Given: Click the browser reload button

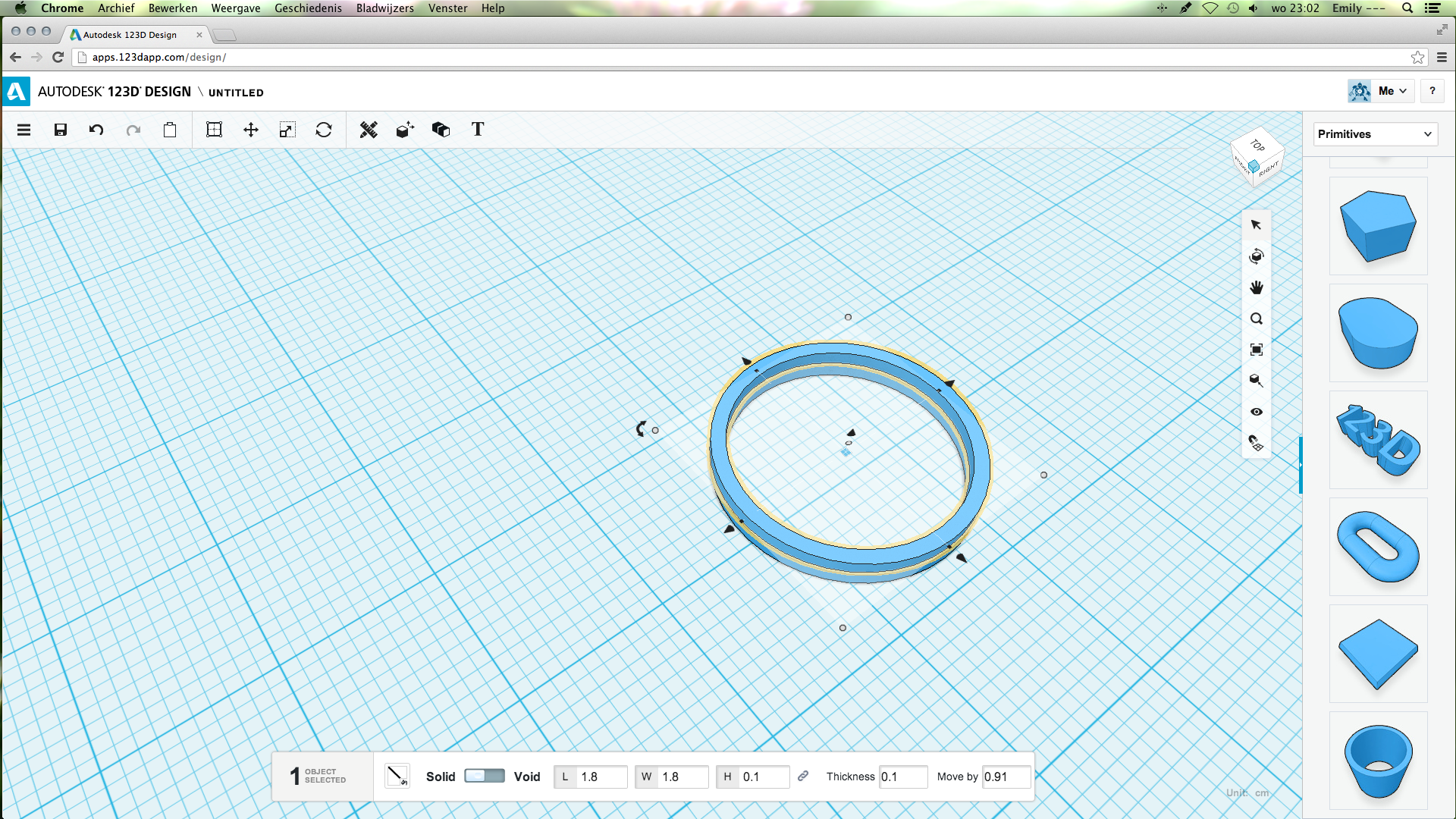Looking at the screenshot, I should pos(58,57).
